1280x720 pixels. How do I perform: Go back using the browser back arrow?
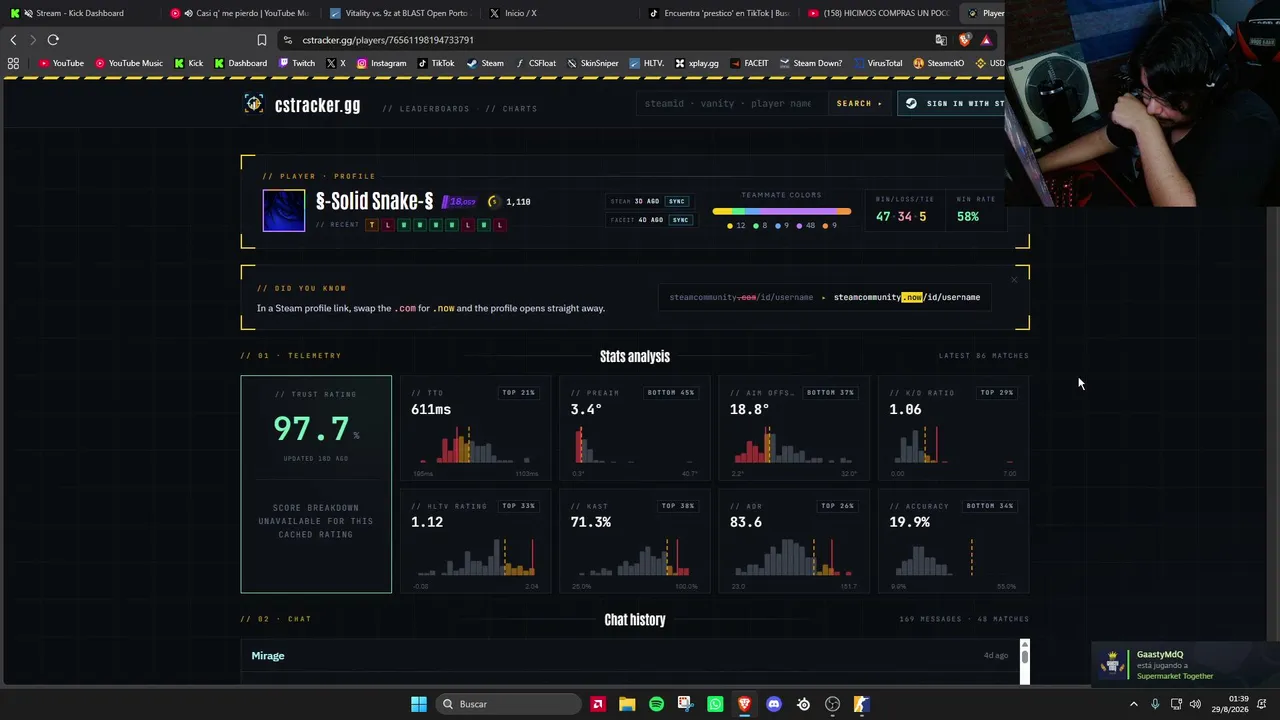pos(13,40)
